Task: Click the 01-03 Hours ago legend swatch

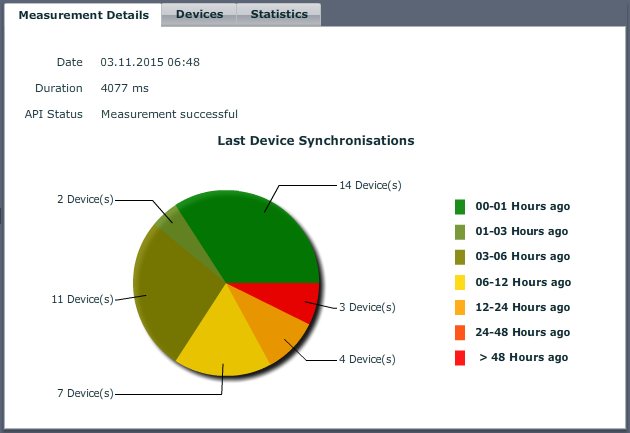Action: 460,232
